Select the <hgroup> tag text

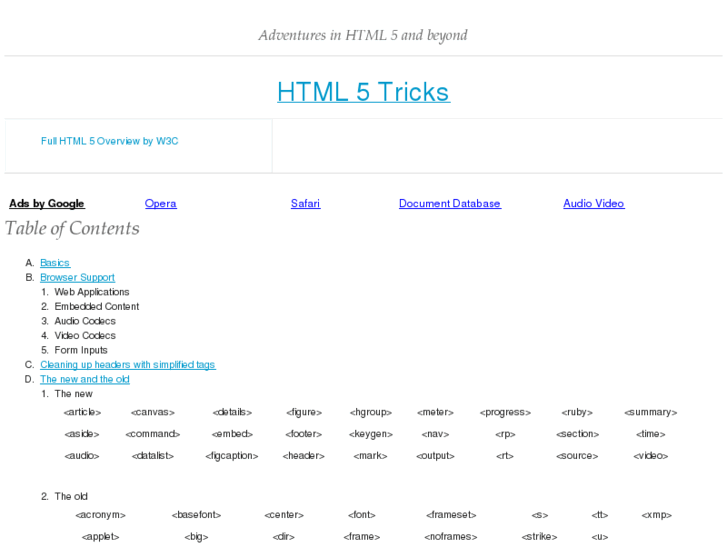pyautogui.click(x=370, y=412)
